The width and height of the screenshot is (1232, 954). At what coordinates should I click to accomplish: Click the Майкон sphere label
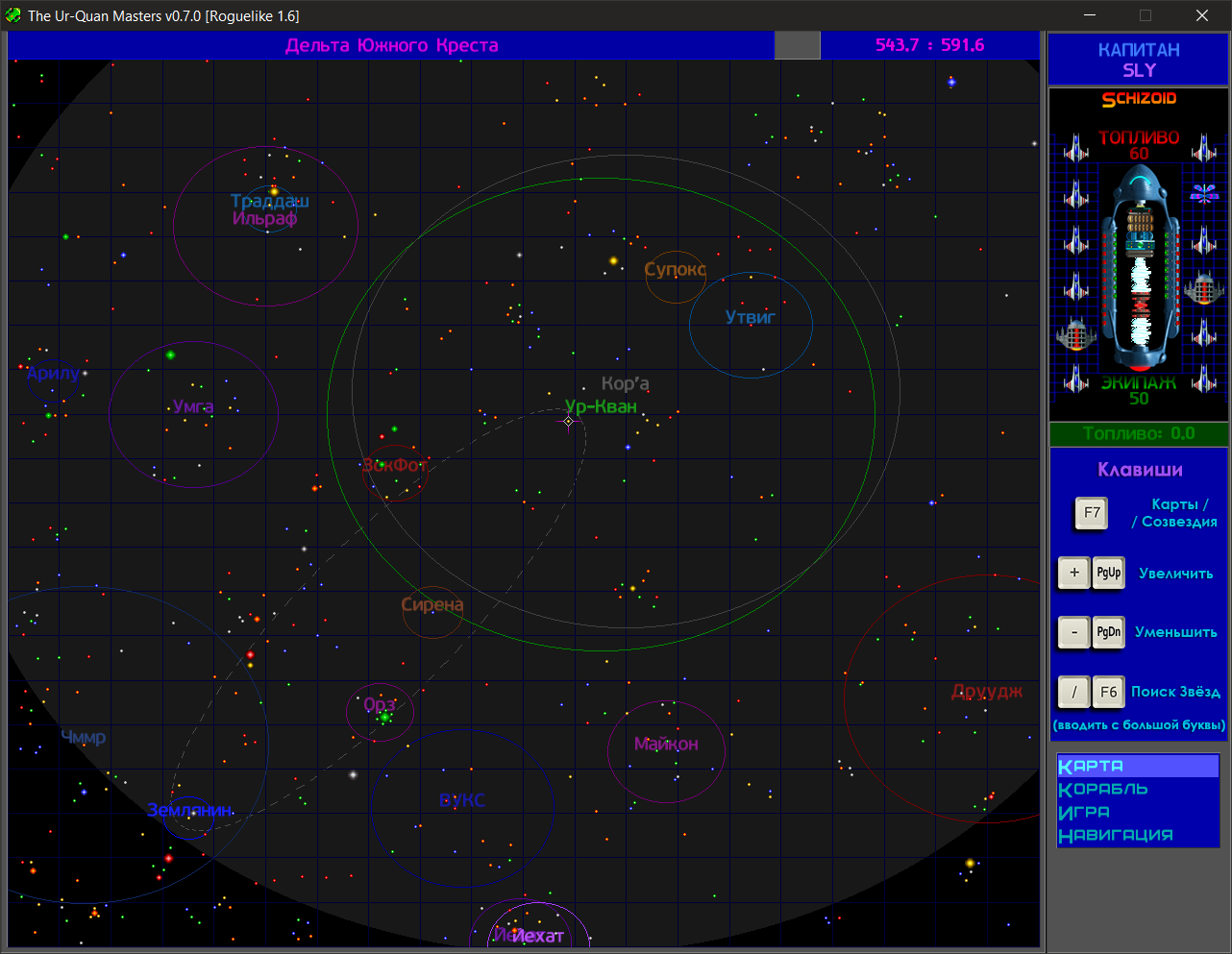tap(666, 744)
